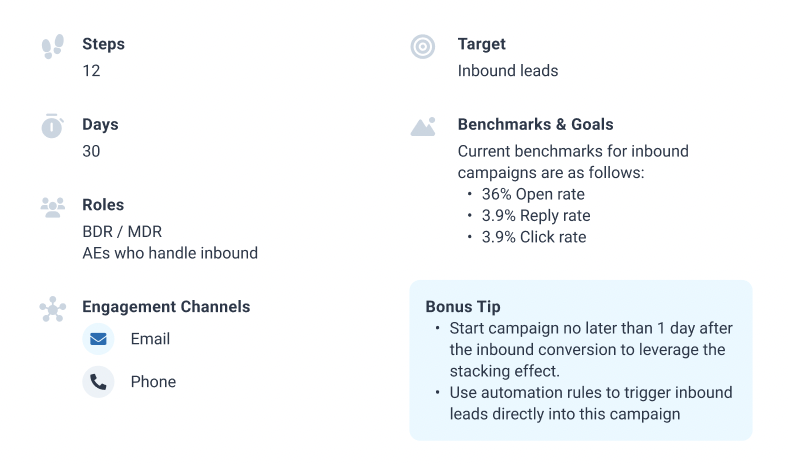Select the BDR / MDR role text
This screenshot has width=788, height=464.
point(122,232)
